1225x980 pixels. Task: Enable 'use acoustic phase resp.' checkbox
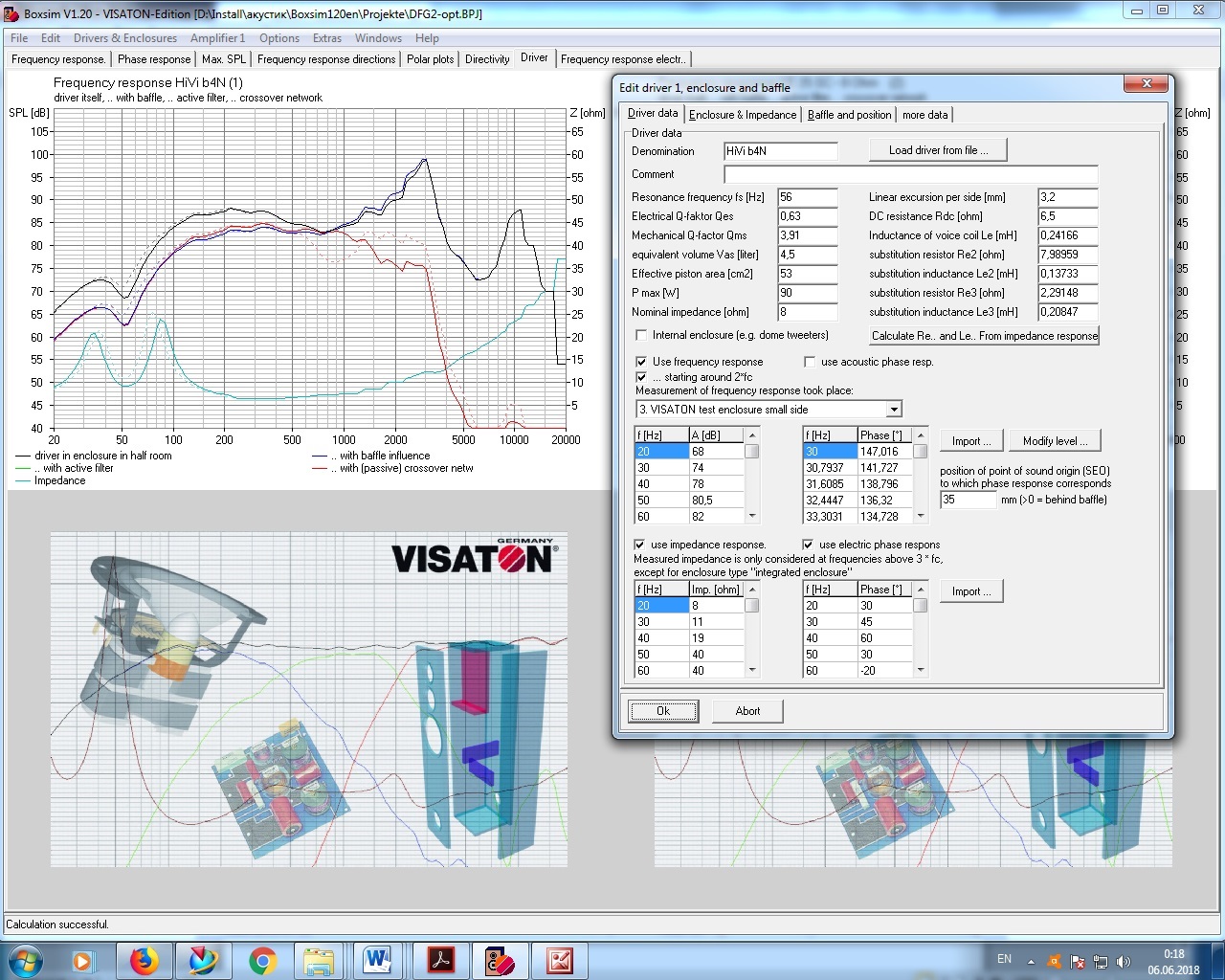(810, 362)
